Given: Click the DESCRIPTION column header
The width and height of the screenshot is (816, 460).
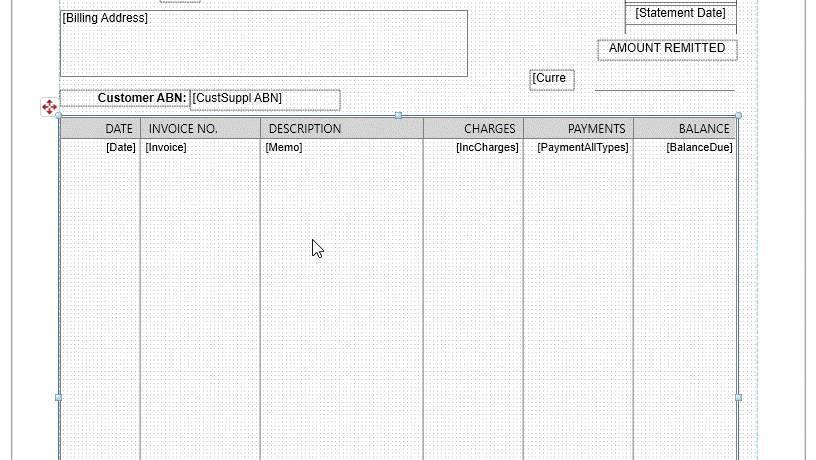Looking at the screenshot, I should tap(341, 129).
